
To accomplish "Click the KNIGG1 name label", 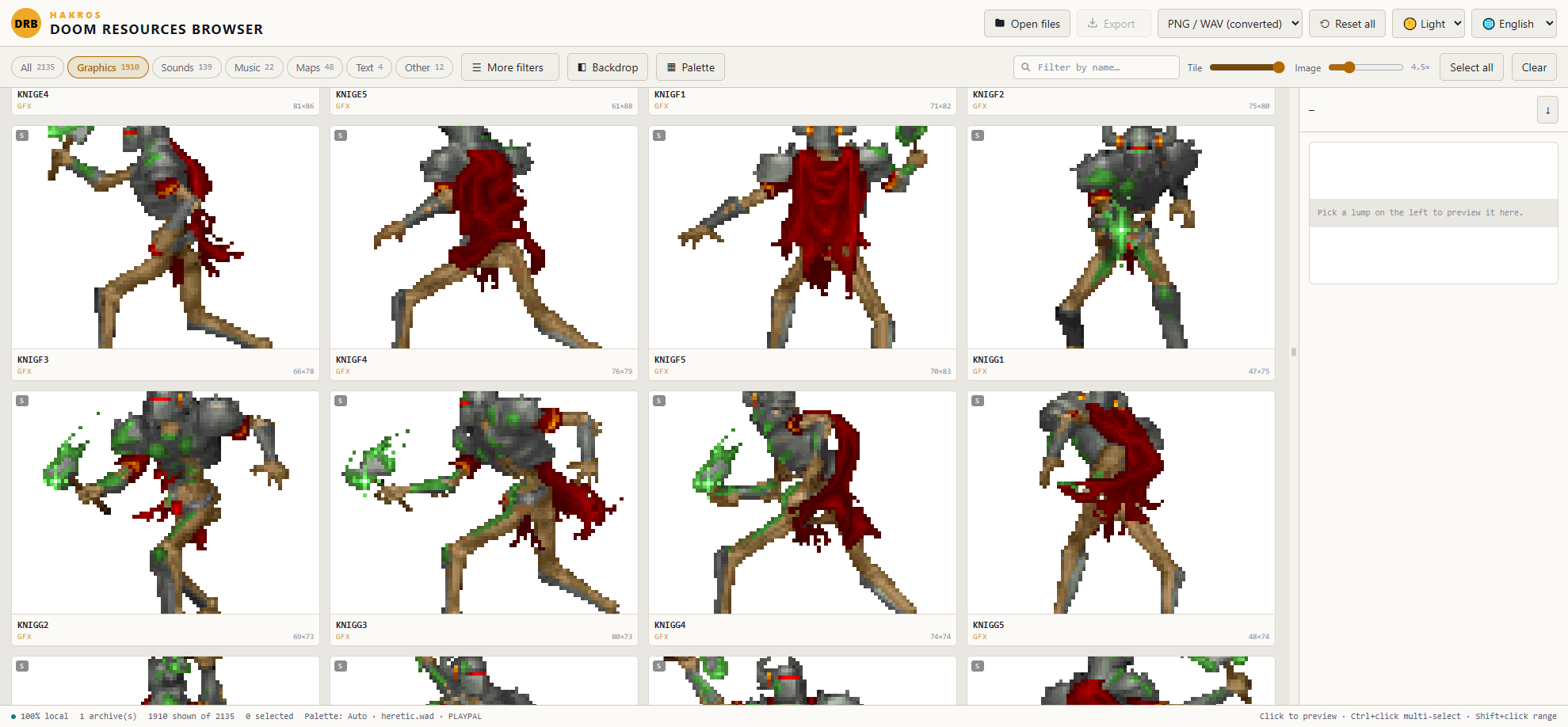I will [x=988, y=360].
